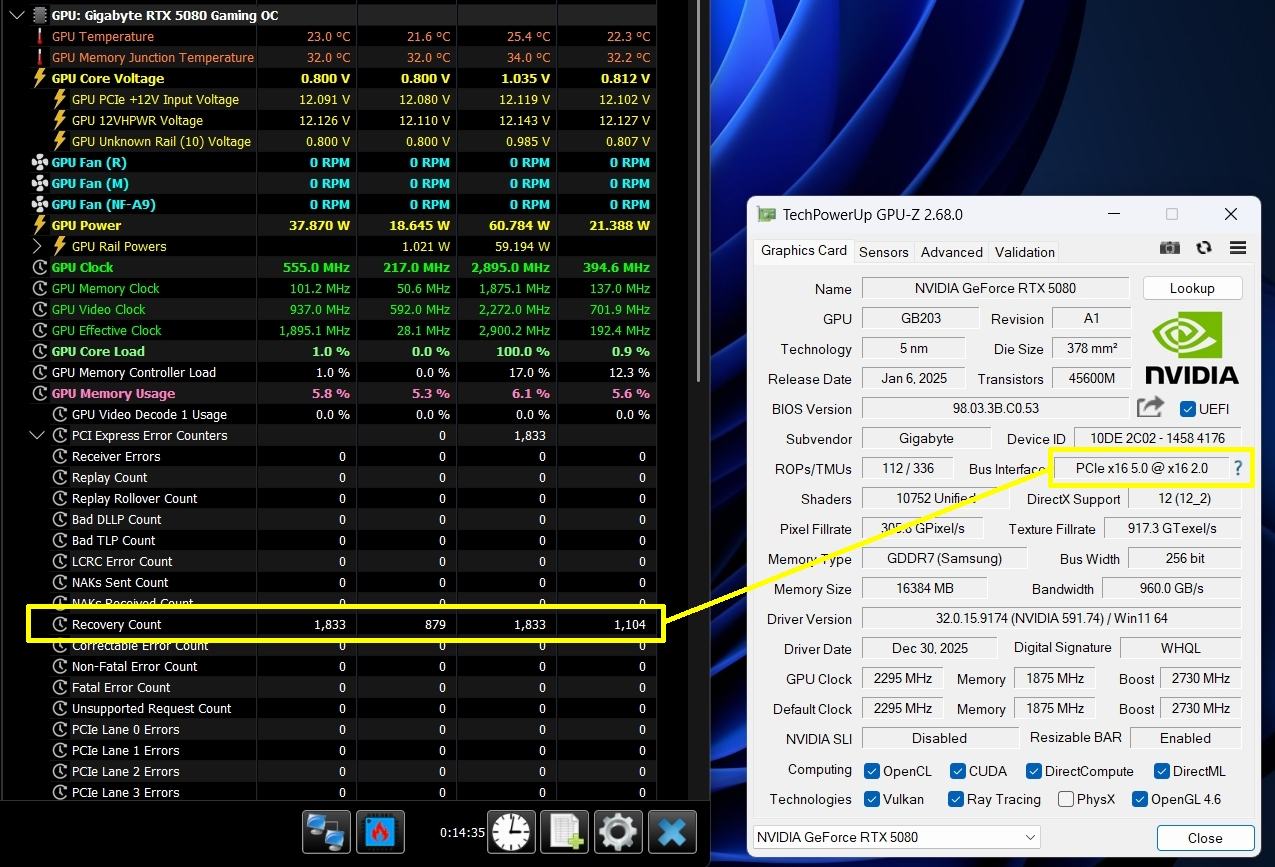Click clock icon beside GPU Clock

click(x=40, y=267)
